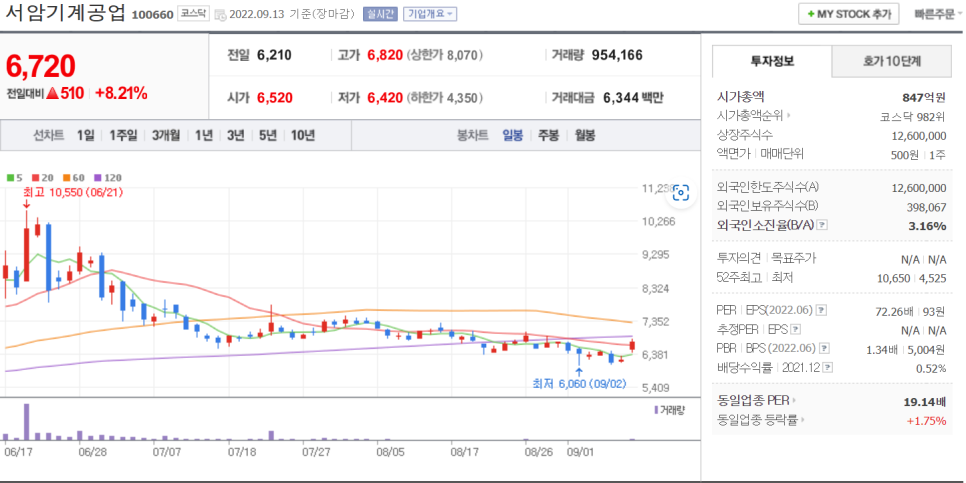Click the help icon next to 배당수익률 2021.12
The height and width of the screenshot is (483, 966).
[x=828, y=368]
